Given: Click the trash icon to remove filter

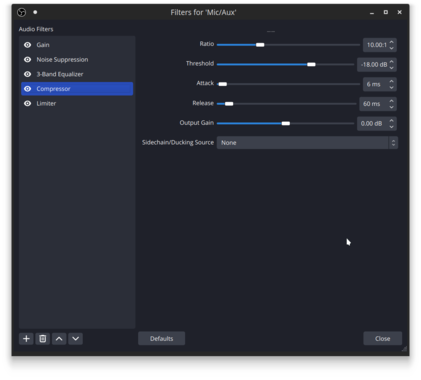Looking at the screenshot, I should (x=43, y=339).
